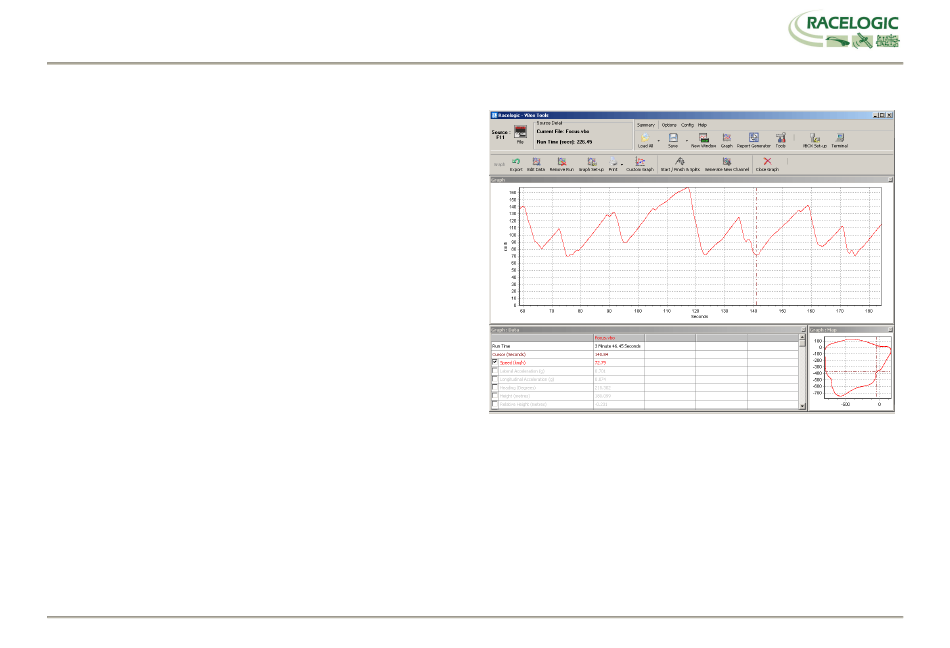This screenshot has width=950, height=648.
Task: Click the run time value cell with 46.45 Seconds
Action: tap(617, 346)
